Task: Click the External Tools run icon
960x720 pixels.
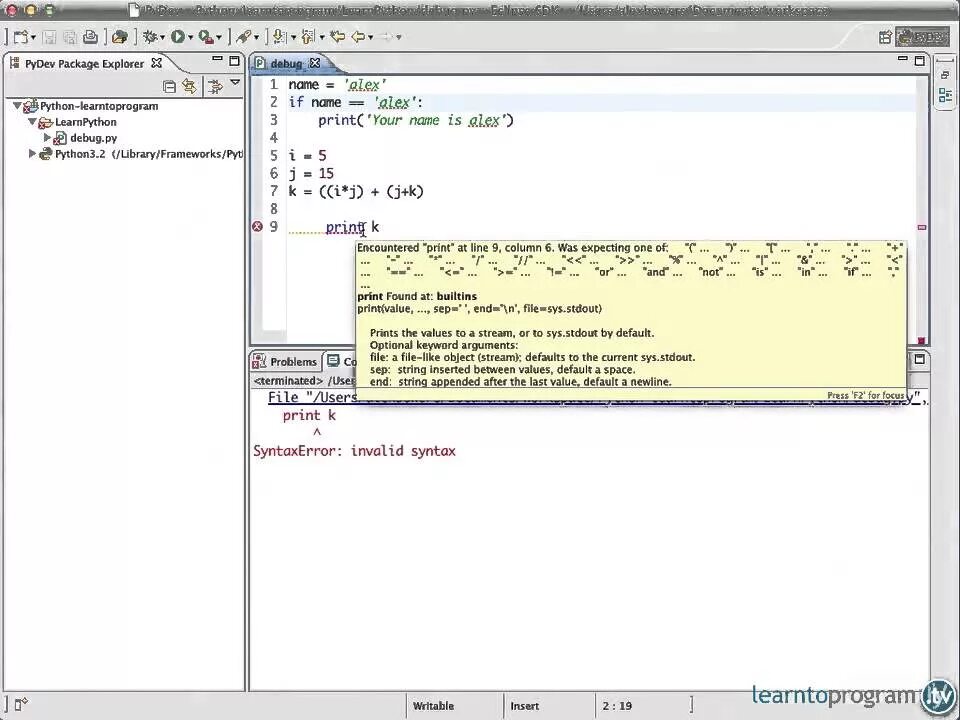Action: pos(206,37)
